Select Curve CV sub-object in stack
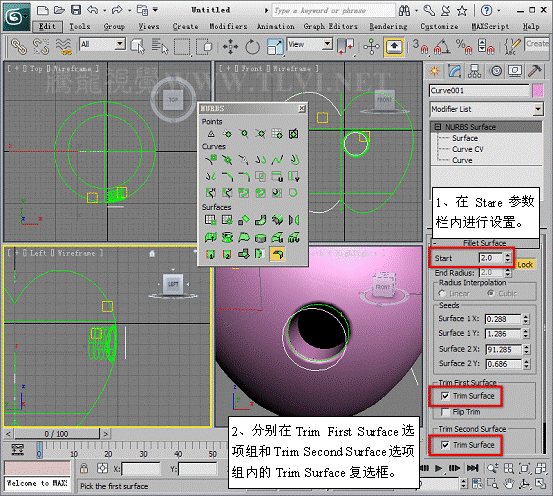Screen dimensions: 553x496 468,149
